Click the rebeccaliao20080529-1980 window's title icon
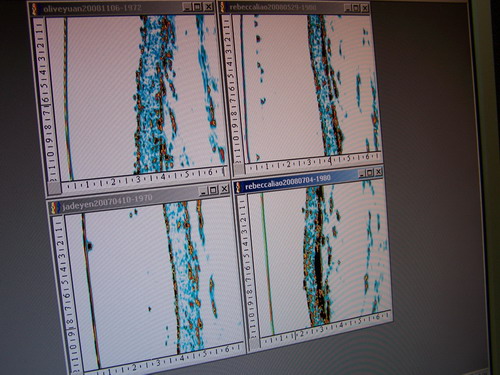The width and height of the screenshot is (500, 375). (x=223, y=7)
